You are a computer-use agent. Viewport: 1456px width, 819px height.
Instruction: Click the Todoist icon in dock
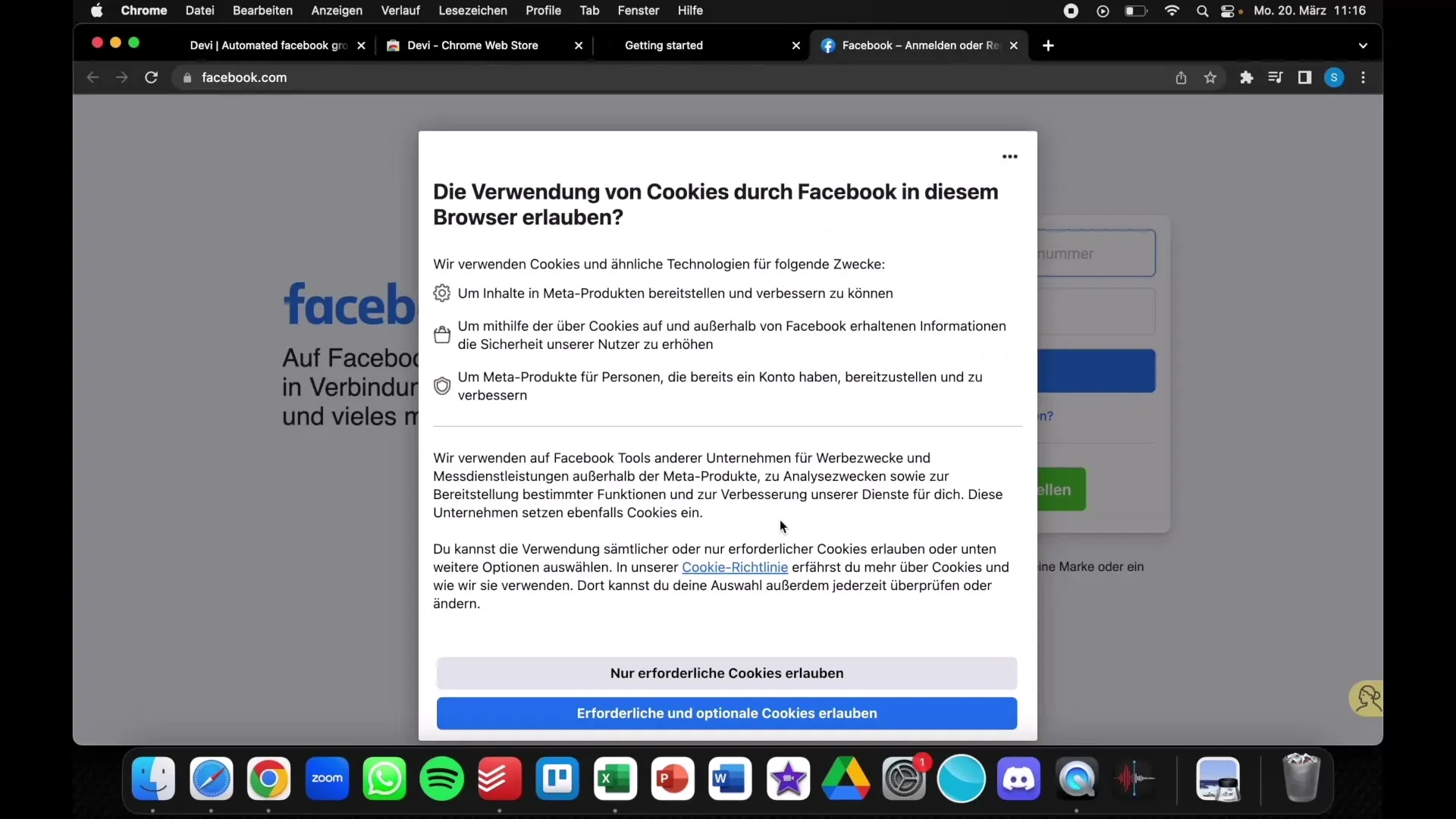point(499,779)
